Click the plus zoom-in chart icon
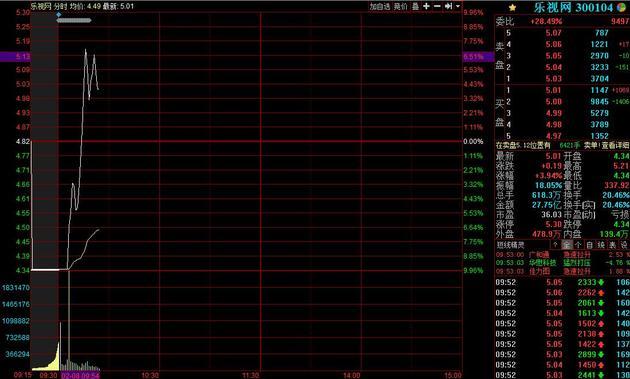This screenshot has width=630, height=379. (426, 6)
